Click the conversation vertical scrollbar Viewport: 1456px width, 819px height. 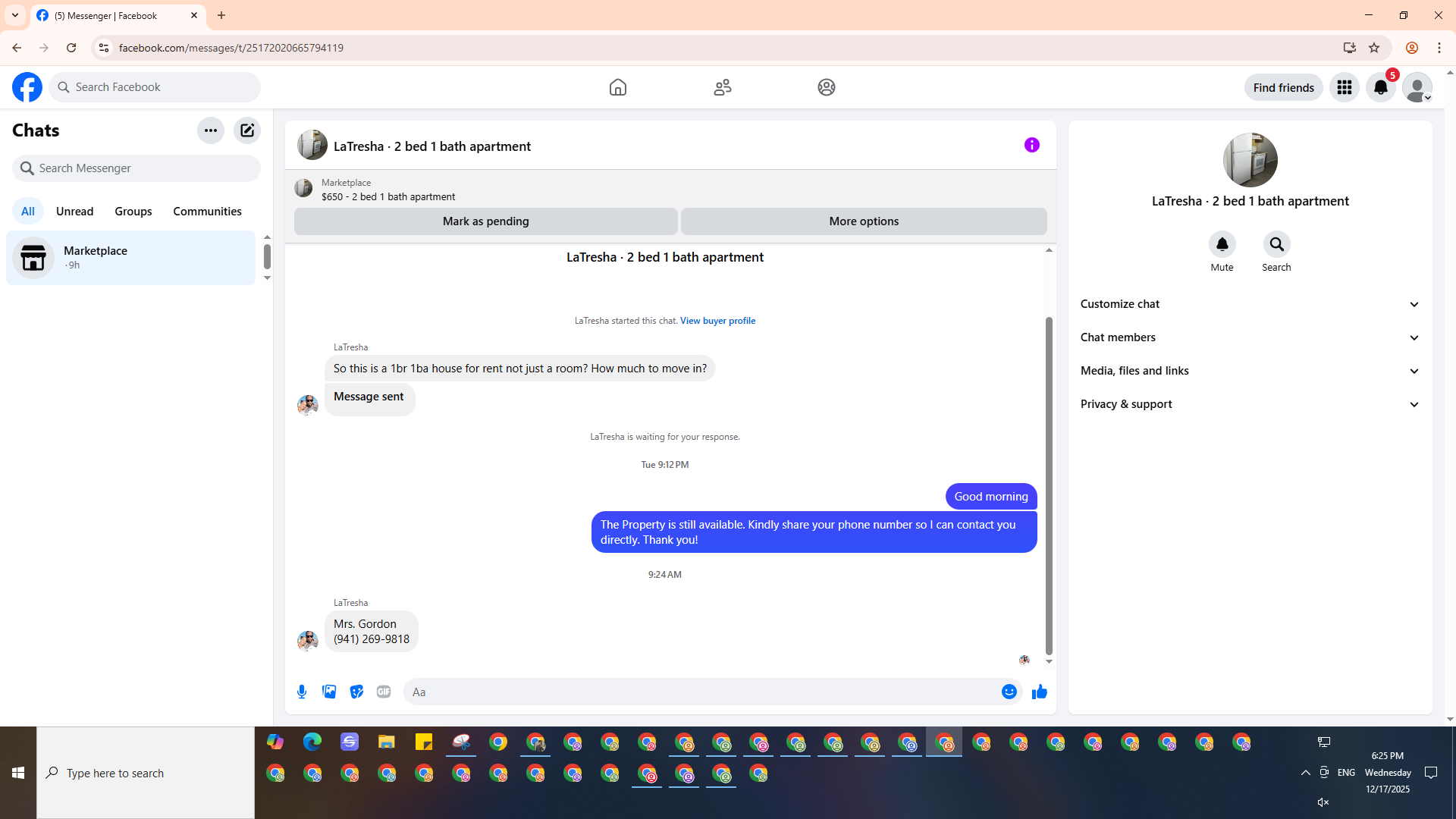tap(1049, 485)
